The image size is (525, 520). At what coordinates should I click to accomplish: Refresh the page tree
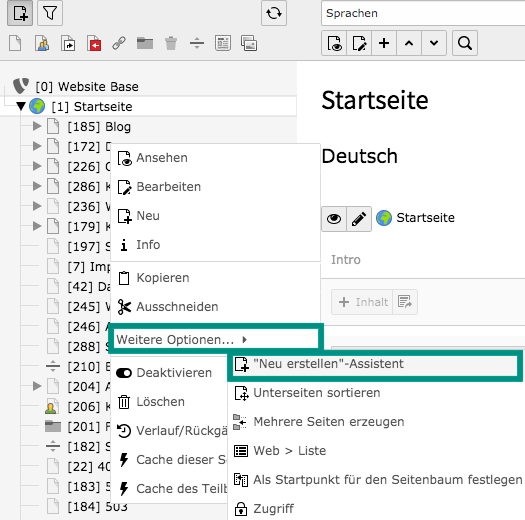(274, 13)
